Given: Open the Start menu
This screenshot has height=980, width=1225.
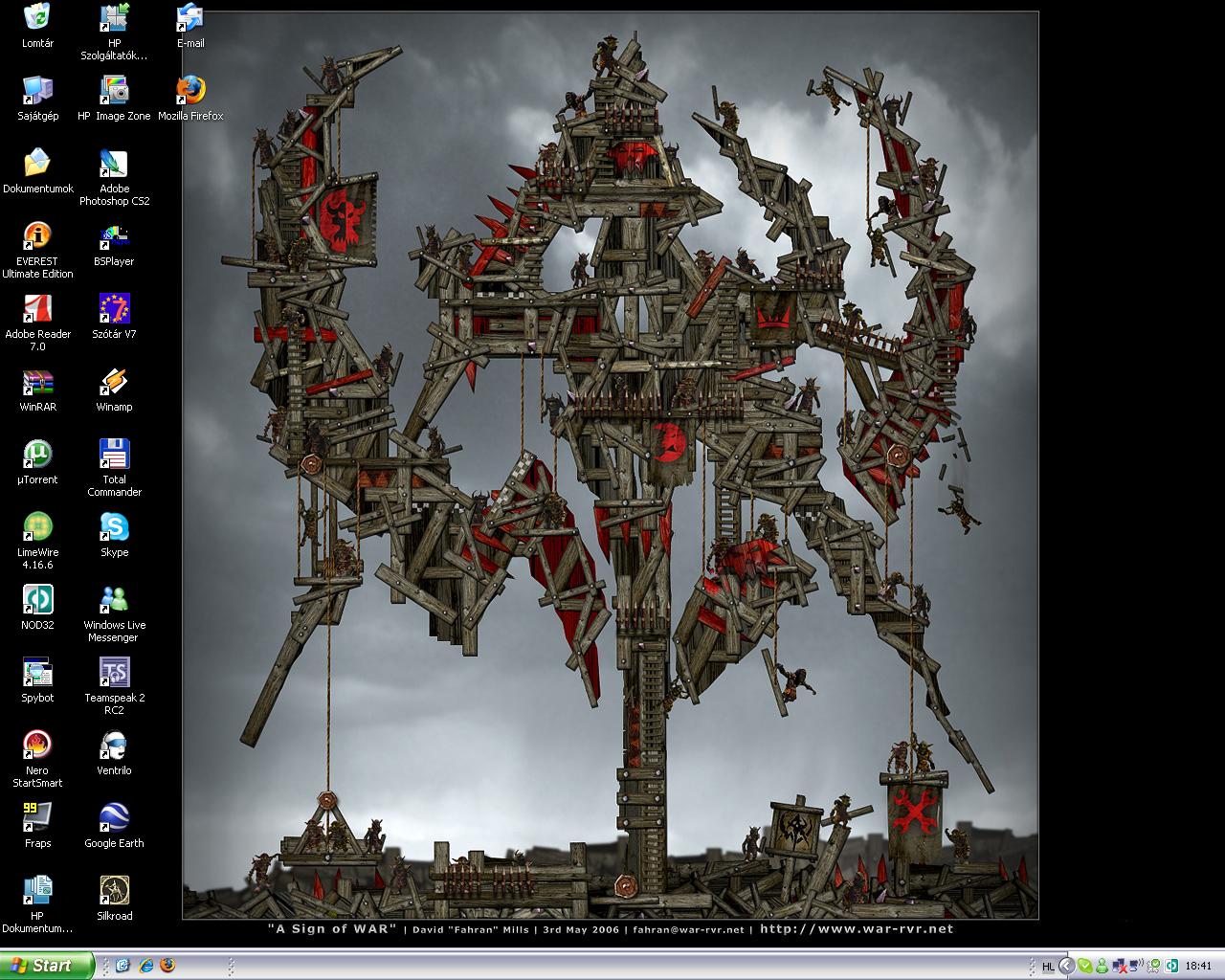Looking at the screenshot, I should pos(46,966).
